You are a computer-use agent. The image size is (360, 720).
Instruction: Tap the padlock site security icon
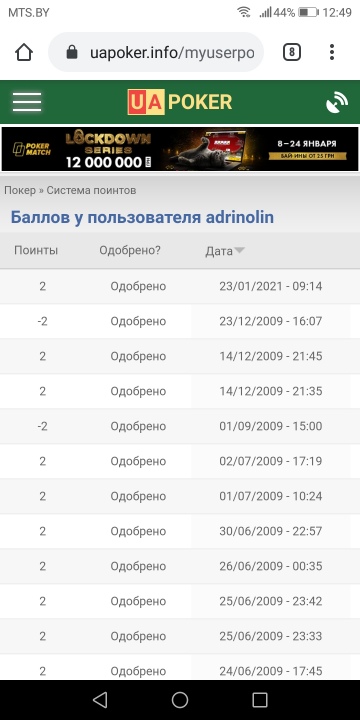(x=72, y=52)
